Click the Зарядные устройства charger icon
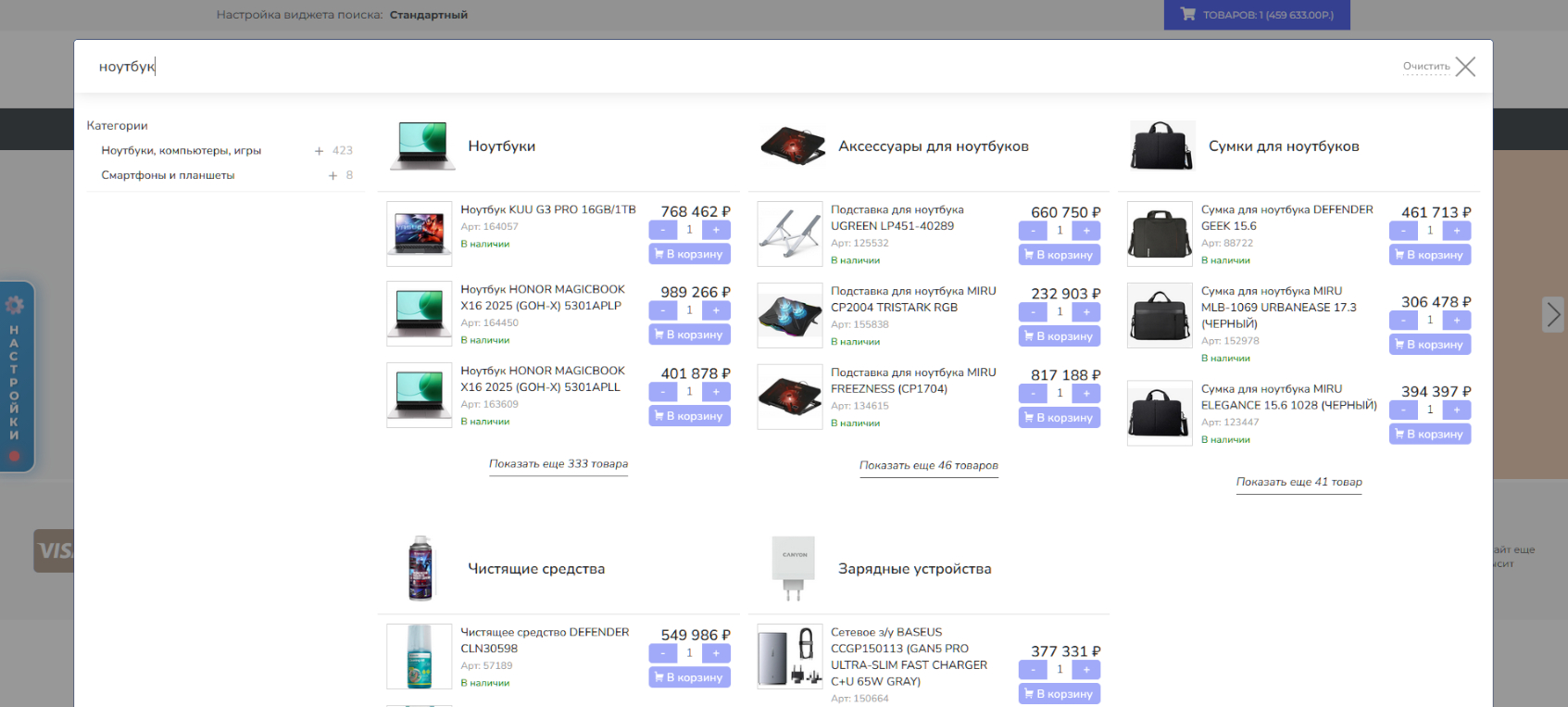This screenshot has width=1568, height=707. click(x=793, y=568)
